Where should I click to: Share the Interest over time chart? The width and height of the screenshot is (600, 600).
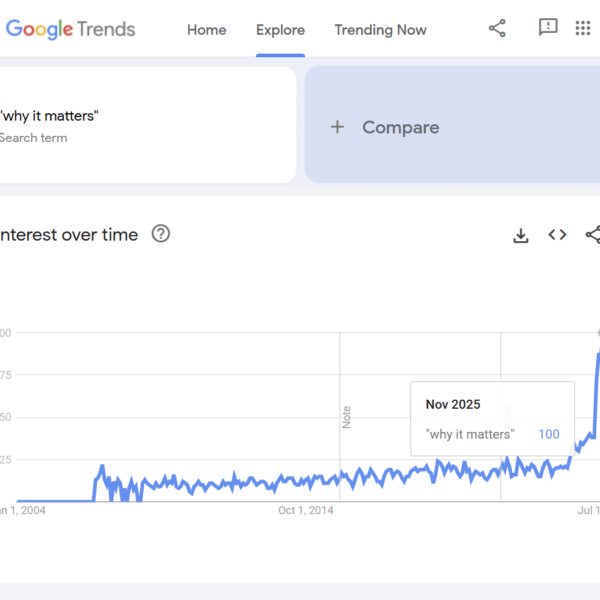pos(592,235)
